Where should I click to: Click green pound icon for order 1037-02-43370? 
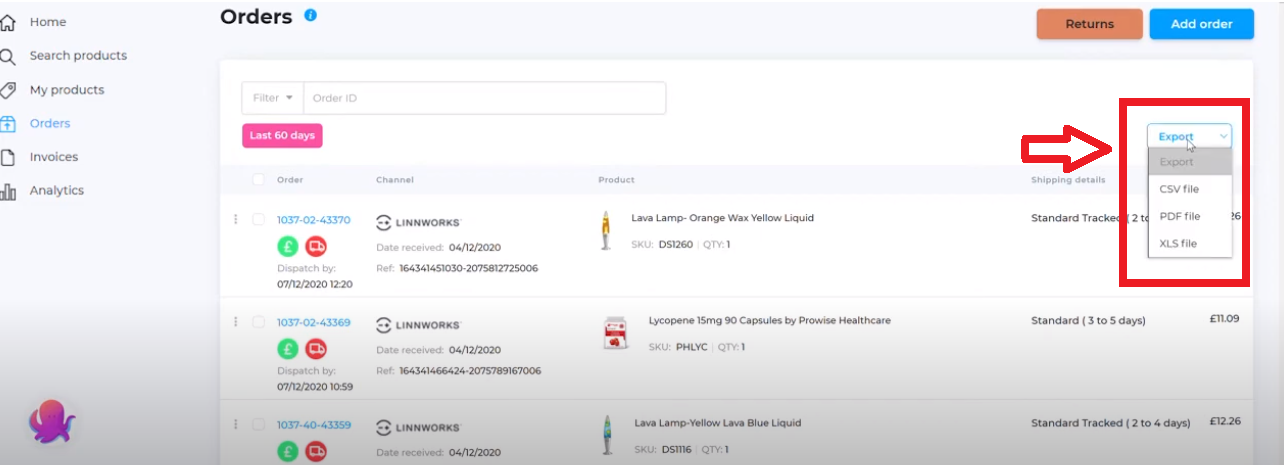(x=288, y=246)
